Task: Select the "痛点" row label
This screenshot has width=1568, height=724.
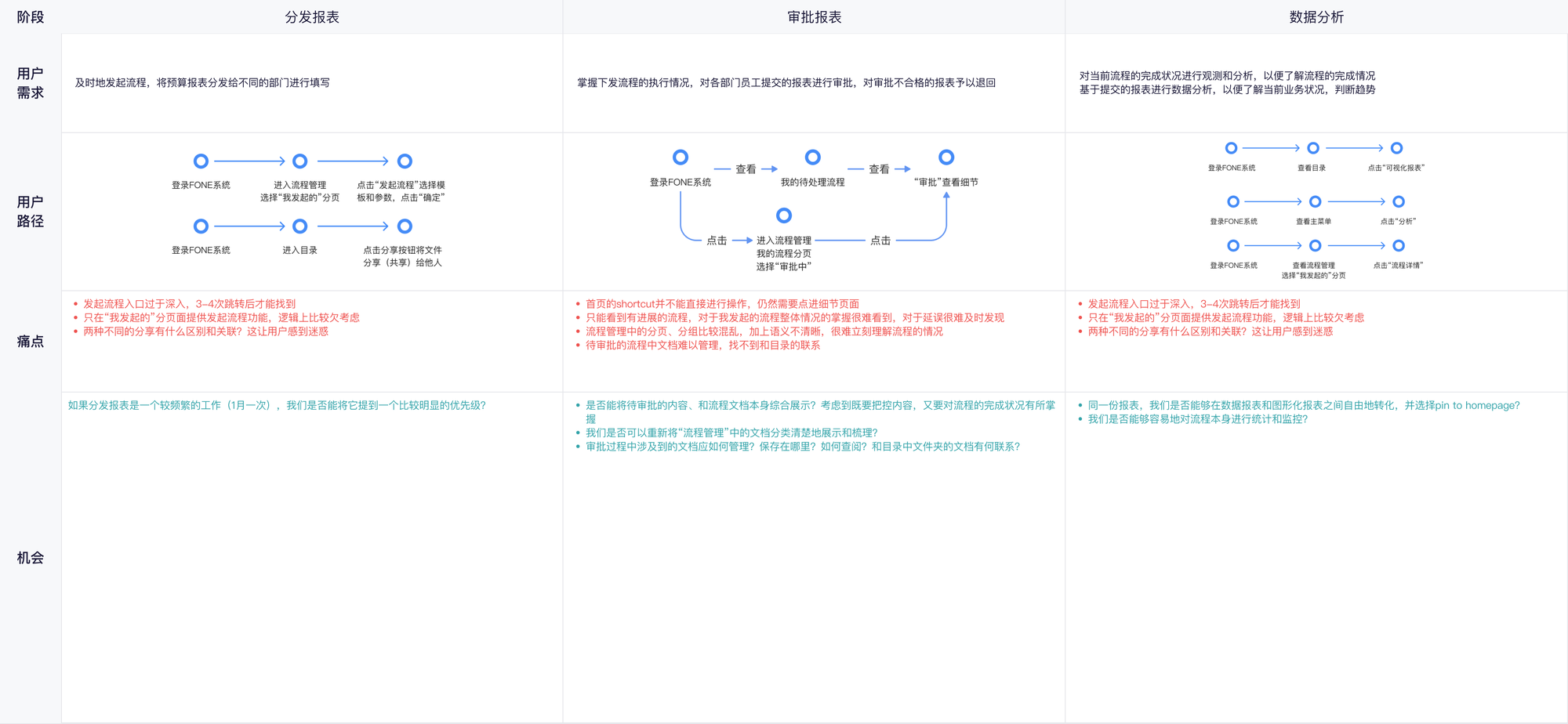Action: [31, 342]
